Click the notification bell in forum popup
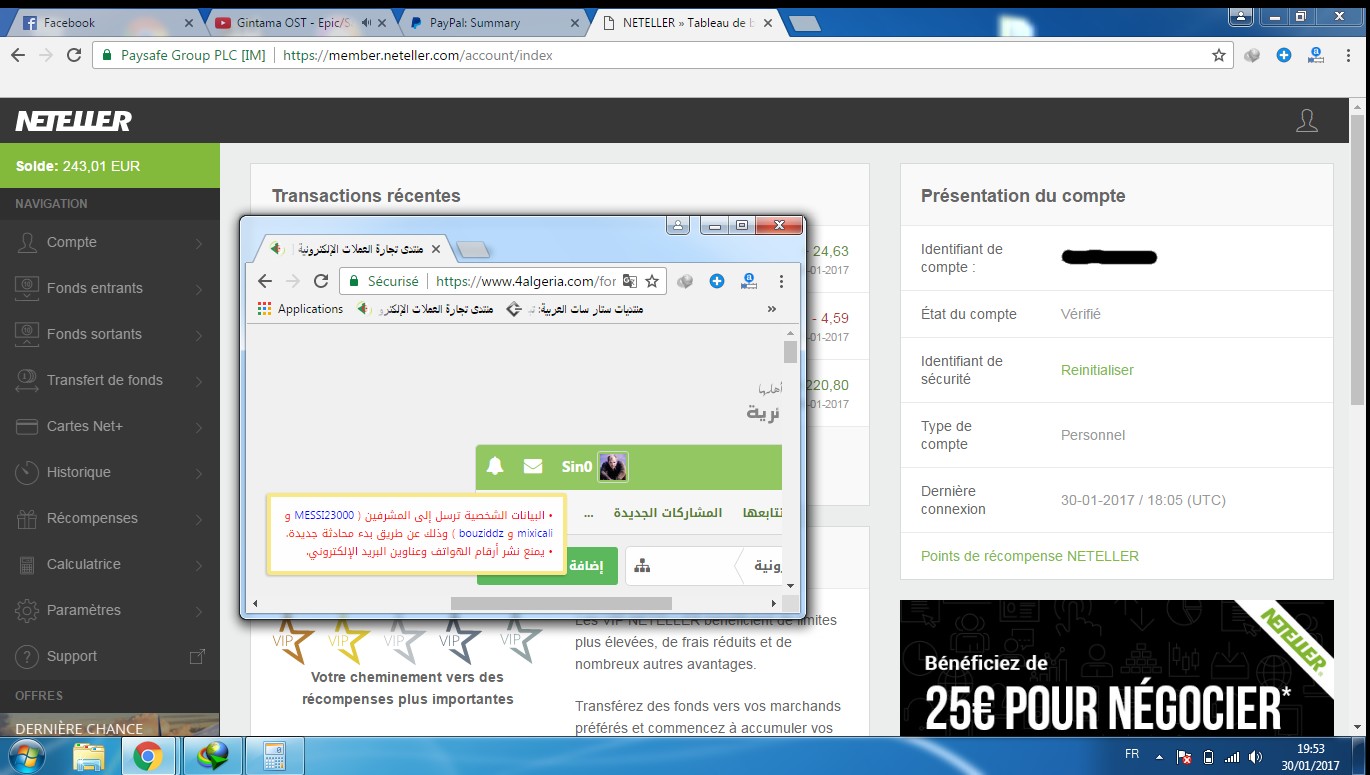The height and width of the screenshot is (775, 1370). [x=495, y=466]
